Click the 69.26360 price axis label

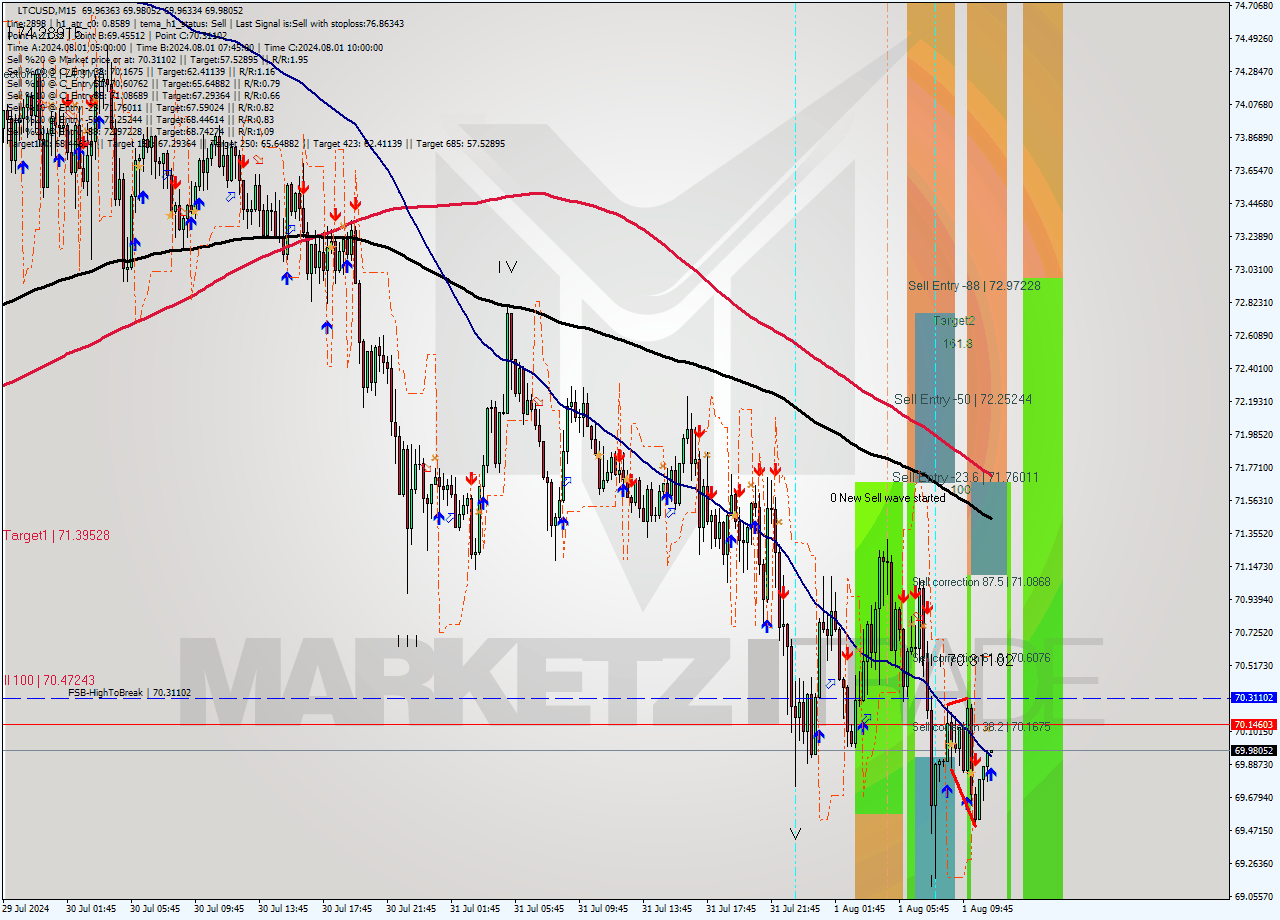(x=1253, y=863)
